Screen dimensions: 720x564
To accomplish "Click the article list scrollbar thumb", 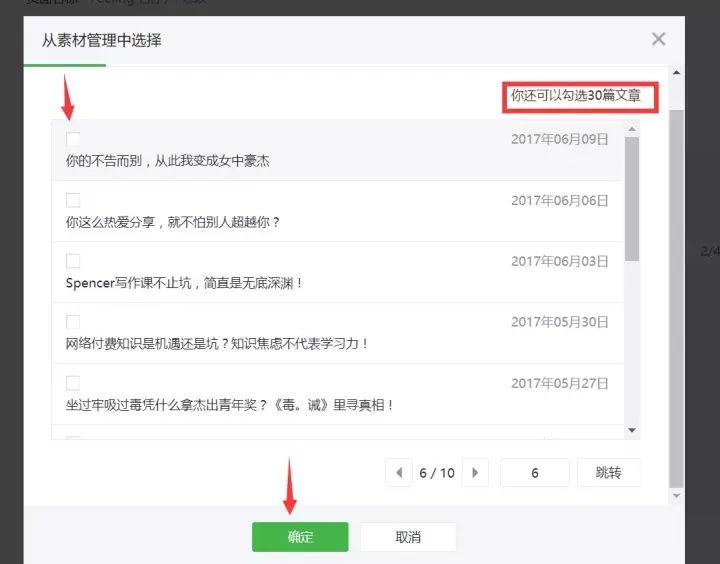I will (632, 199).
